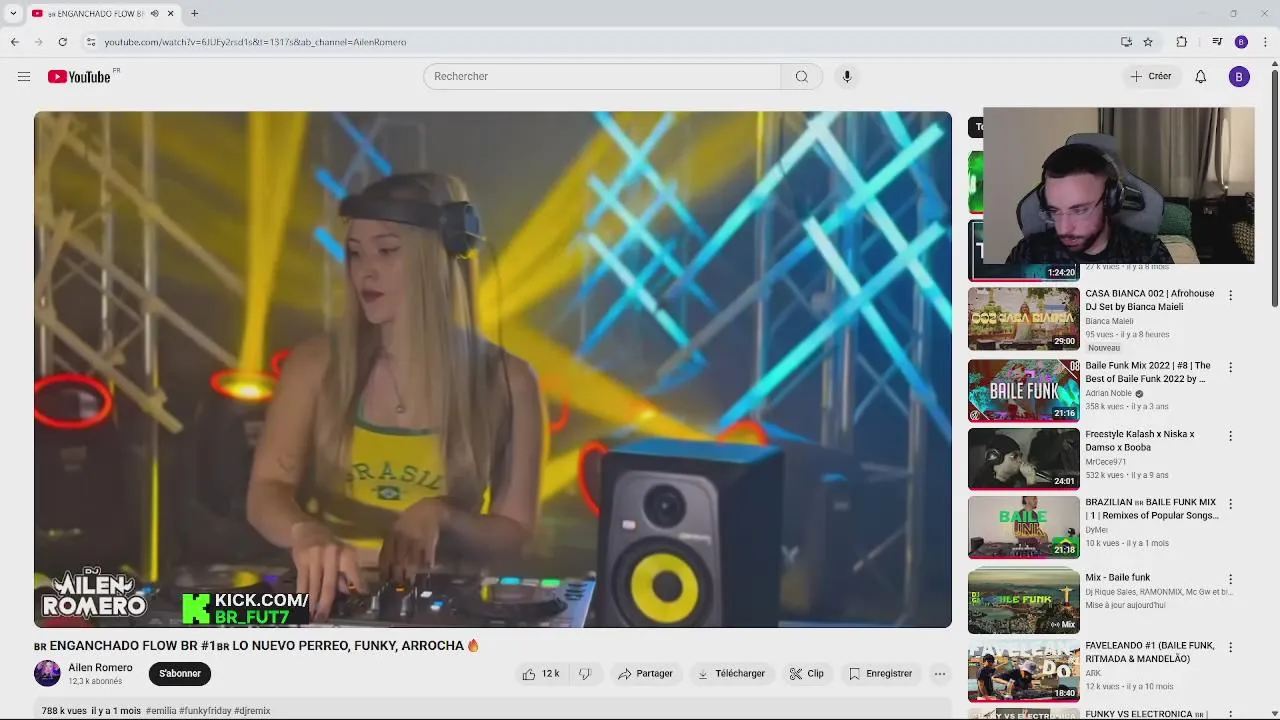Open Chrome profile avatar in toolbar
This screenshot has height=720, width=1280.
click(1241, 42)
